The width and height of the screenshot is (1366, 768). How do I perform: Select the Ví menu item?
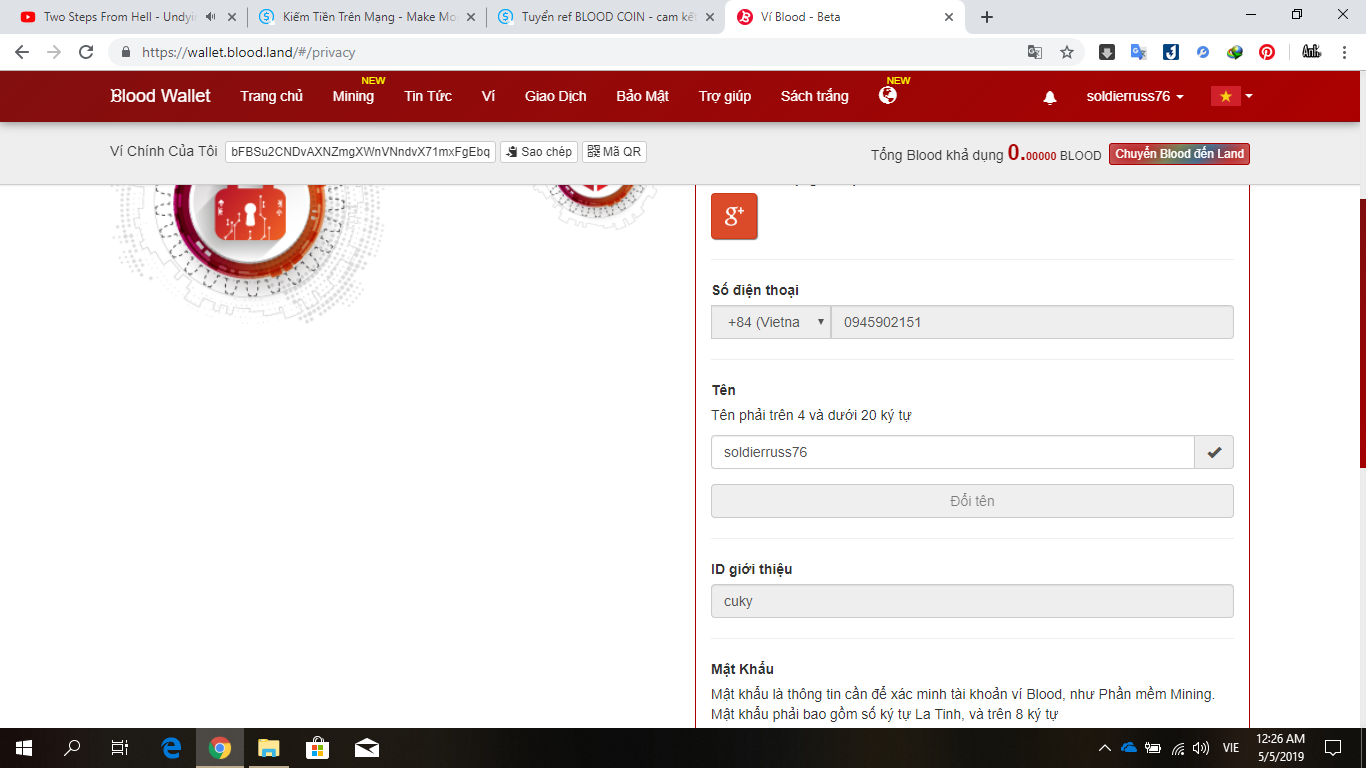point(488,96)
